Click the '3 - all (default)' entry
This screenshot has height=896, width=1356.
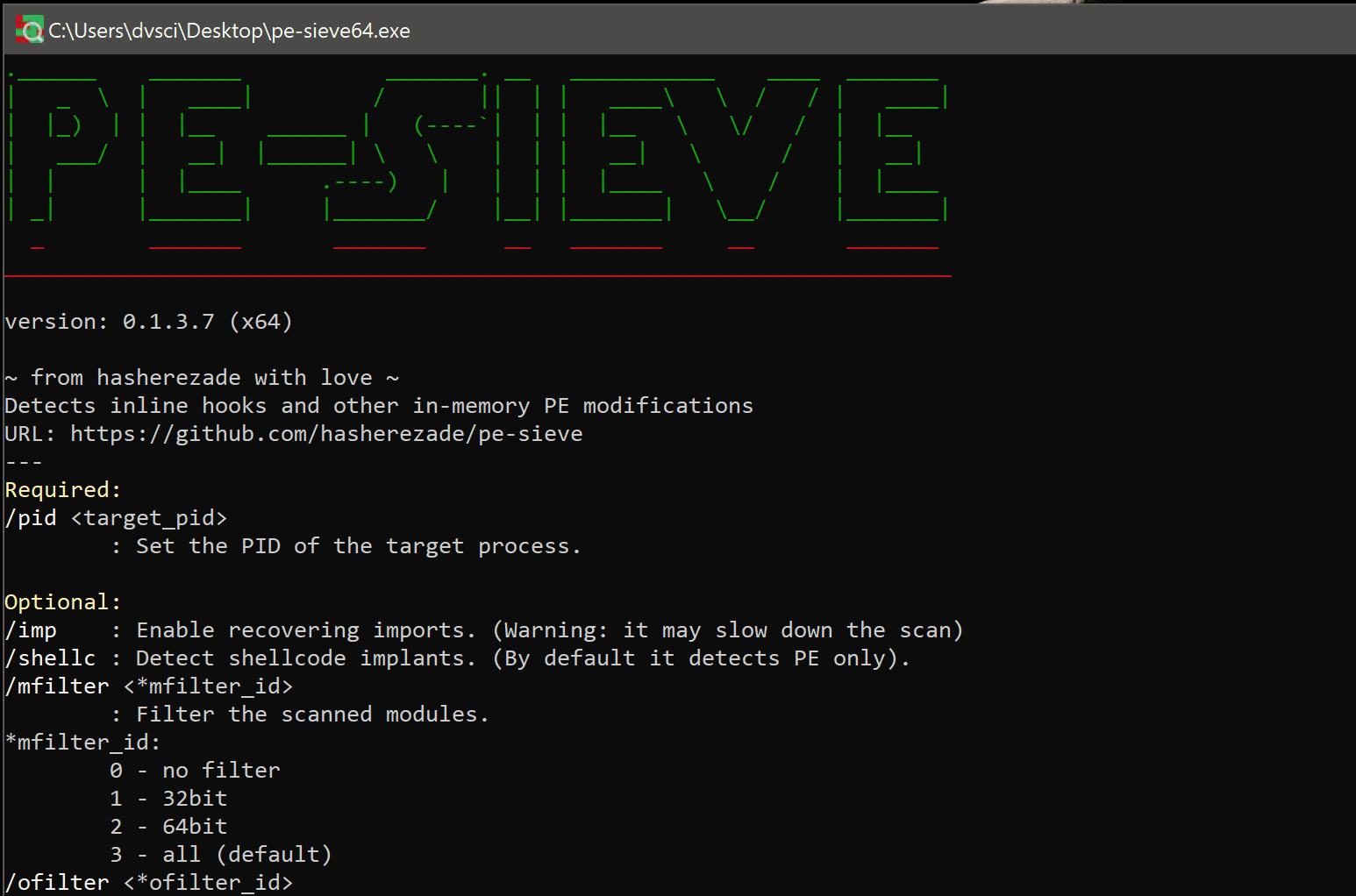[x=221, y=855]
